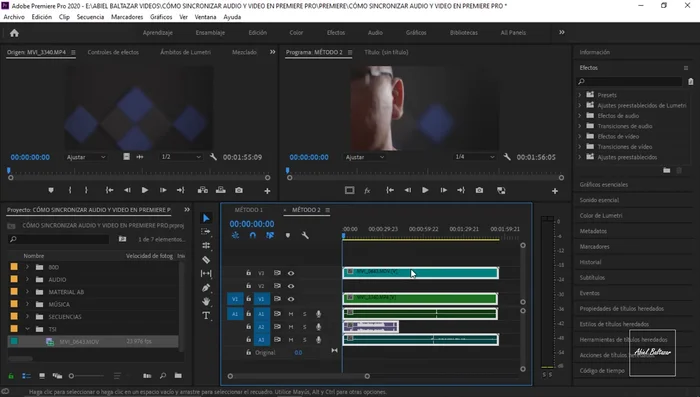
Task: Click the new bin icon in Project panel
Action: pos(178,376)
